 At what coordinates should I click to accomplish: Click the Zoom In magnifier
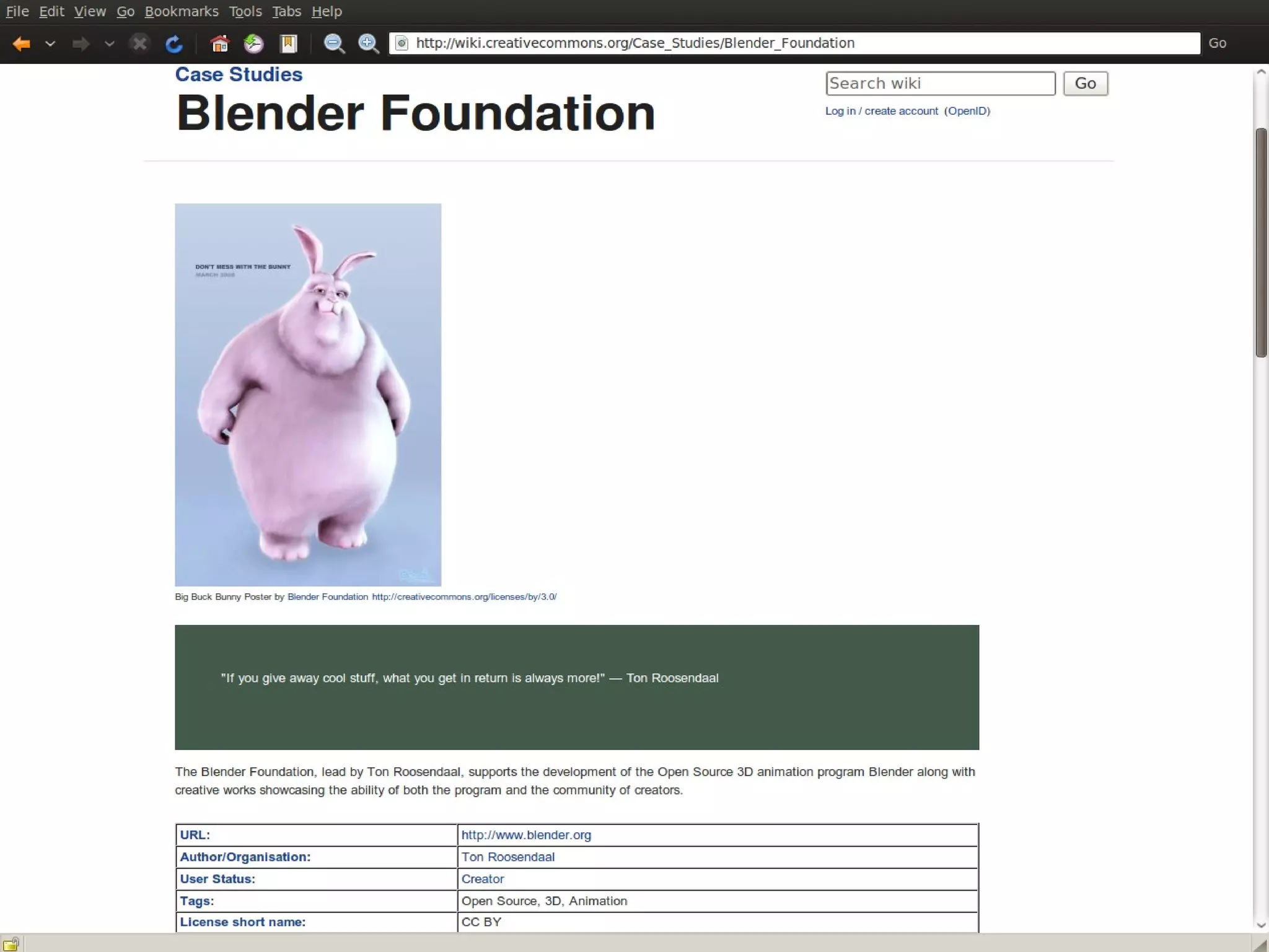[369, 43]
